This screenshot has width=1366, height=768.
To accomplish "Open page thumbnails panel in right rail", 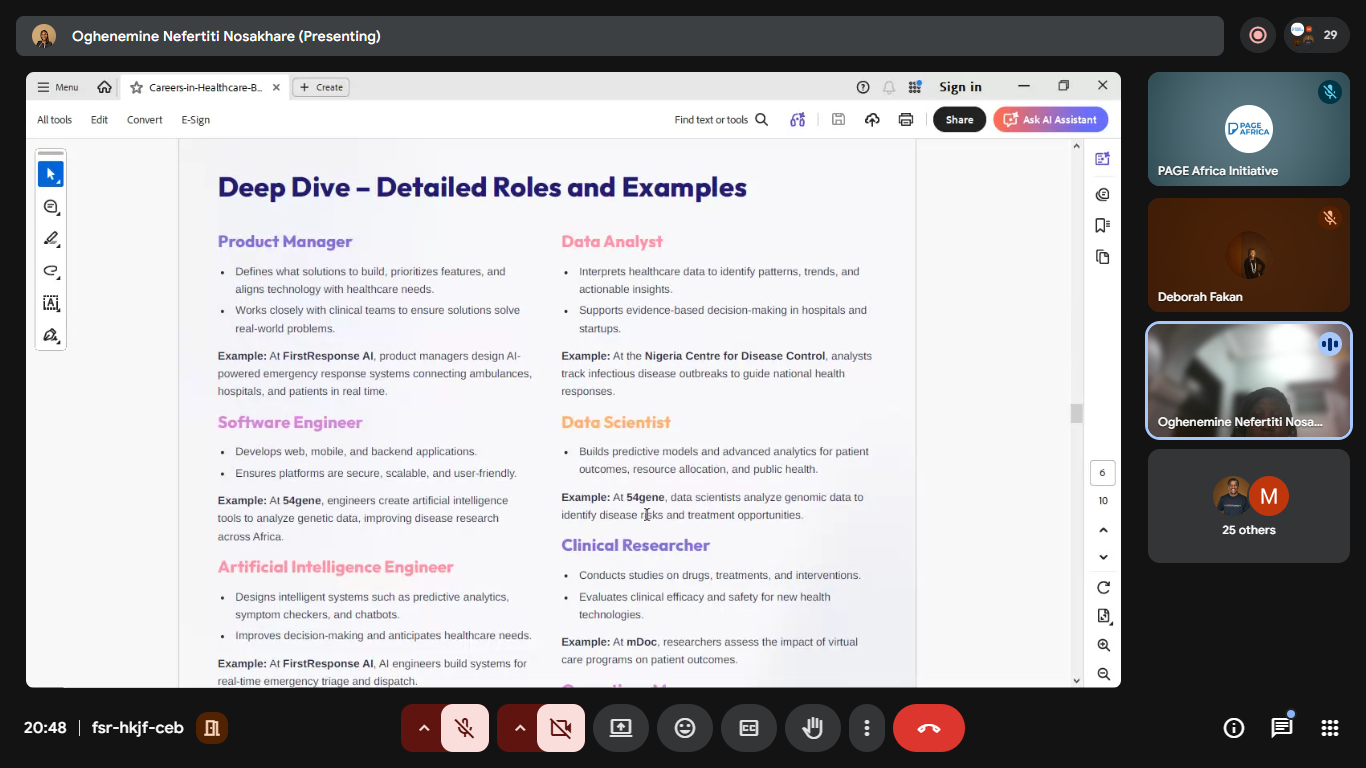I will [1103, 257].
